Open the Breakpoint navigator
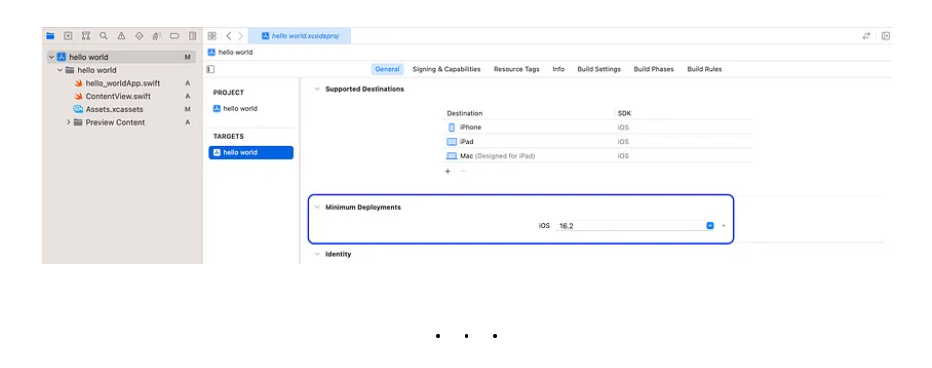The height and width of the screenshot is (368, 932). click(x=174, y=36)
